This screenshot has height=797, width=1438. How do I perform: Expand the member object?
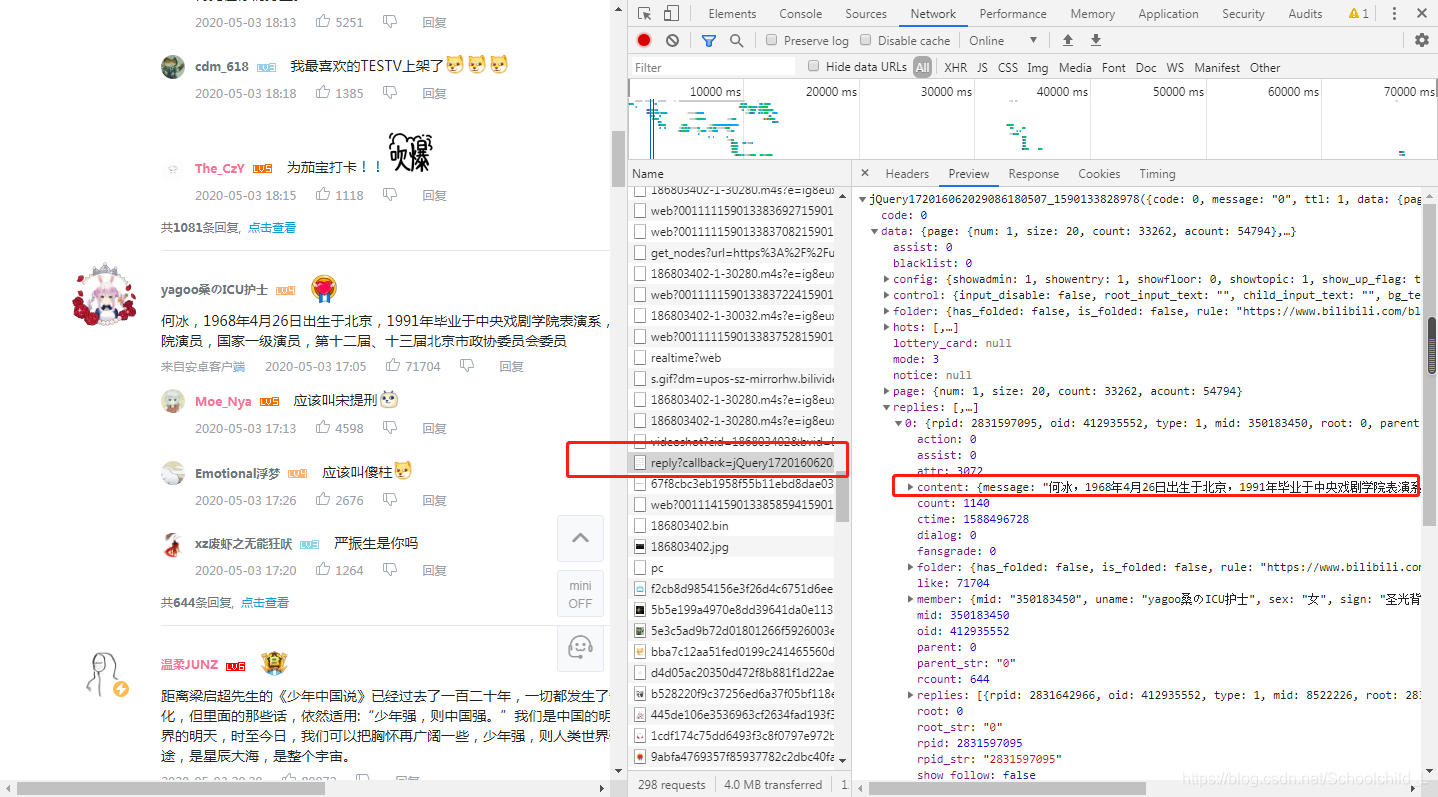[911, 599]
